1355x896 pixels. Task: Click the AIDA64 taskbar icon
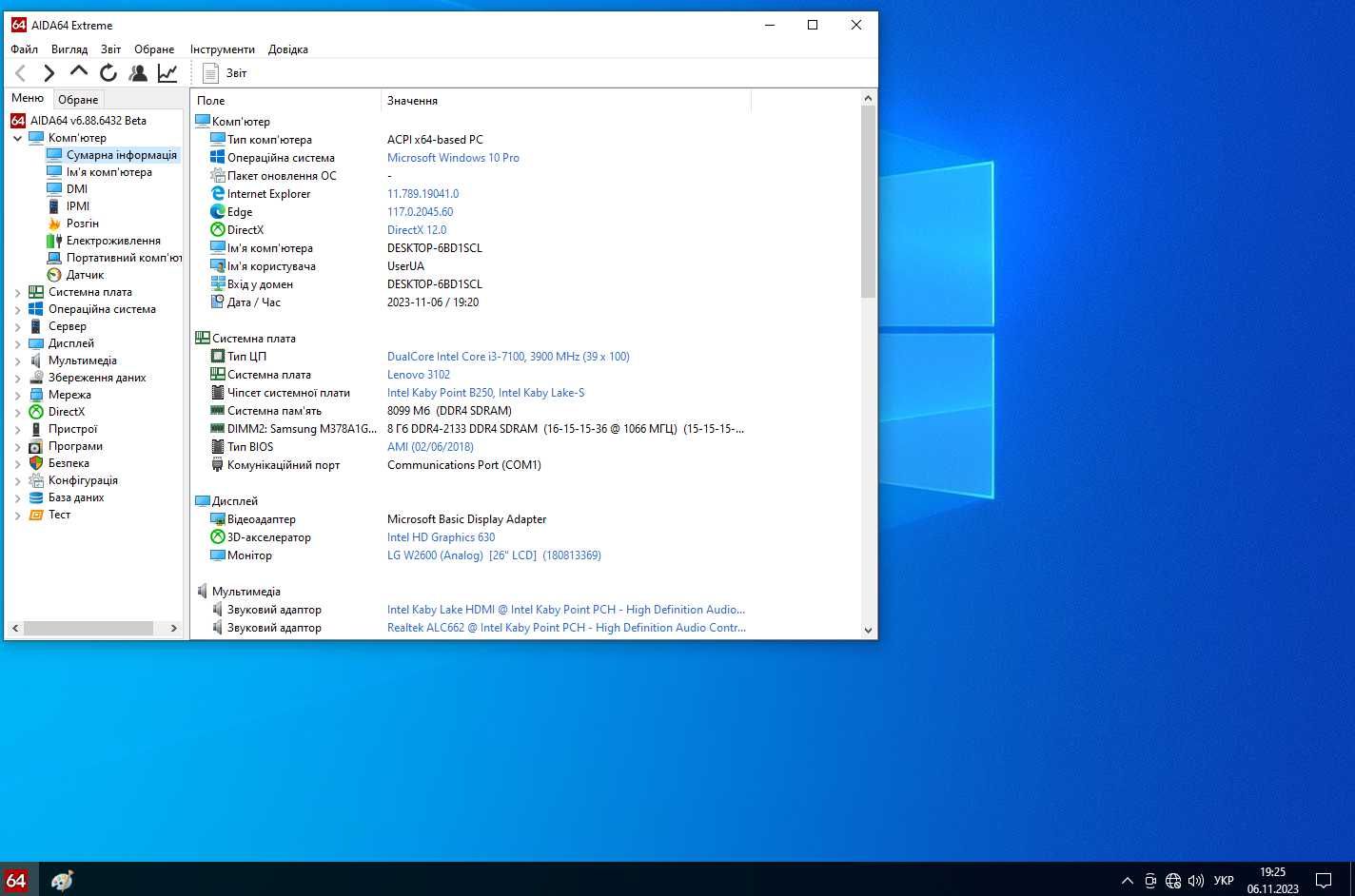tap(16, 880)
